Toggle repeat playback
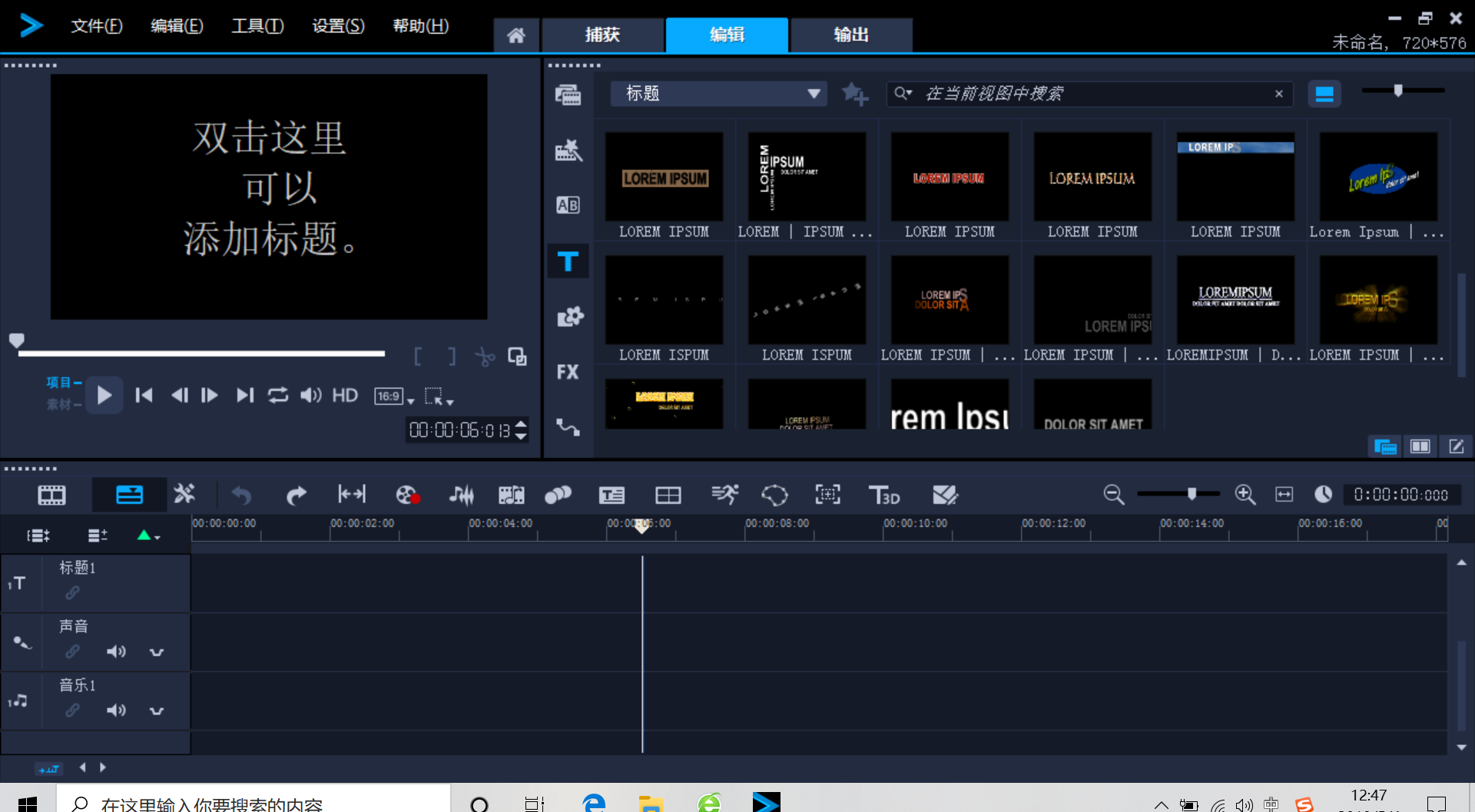This screenshot has height=812, width=1475. (x=277, y=395)
